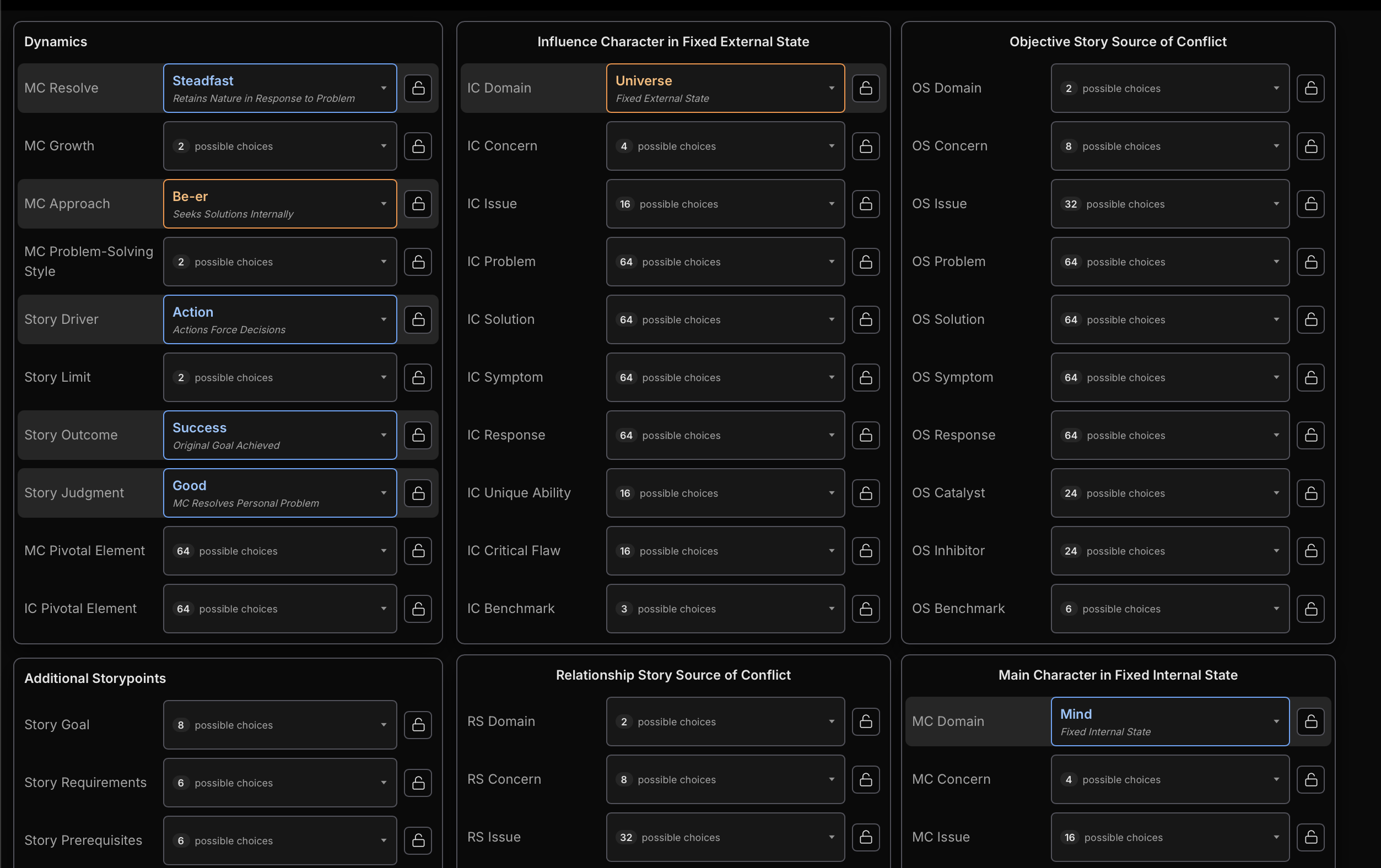
Task: Lock the RS Concern storypoint
Action: point(865,779)
